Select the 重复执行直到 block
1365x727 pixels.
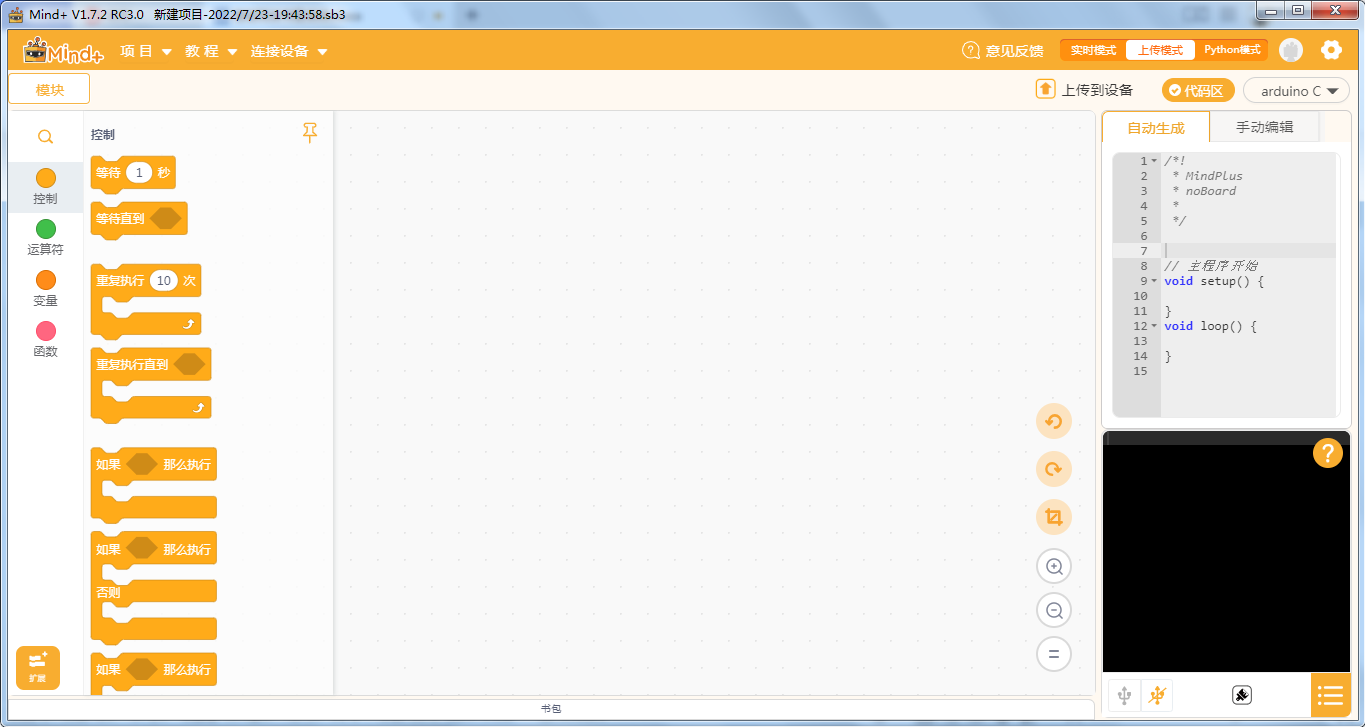[151, 384]
